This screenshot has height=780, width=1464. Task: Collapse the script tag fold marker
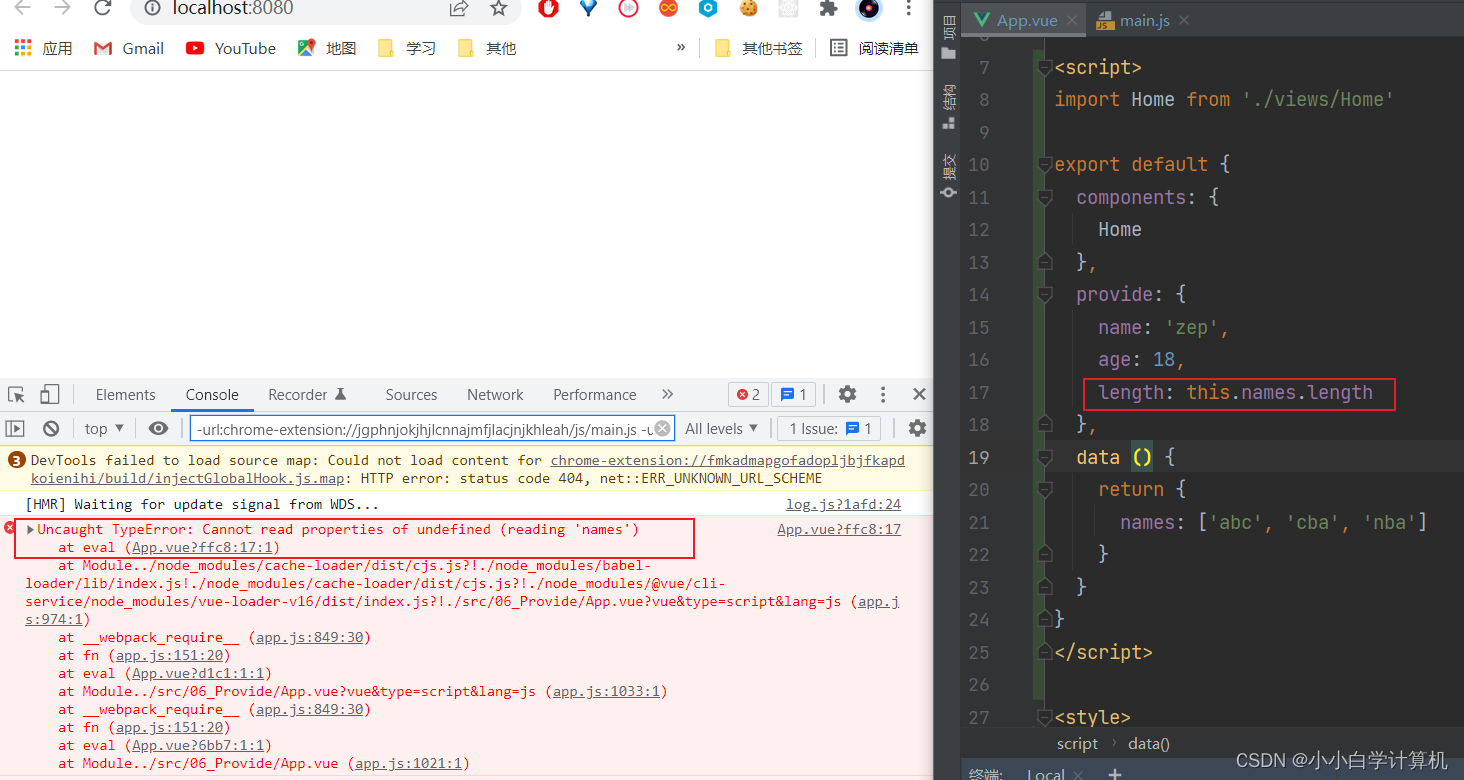(1045, 67)
